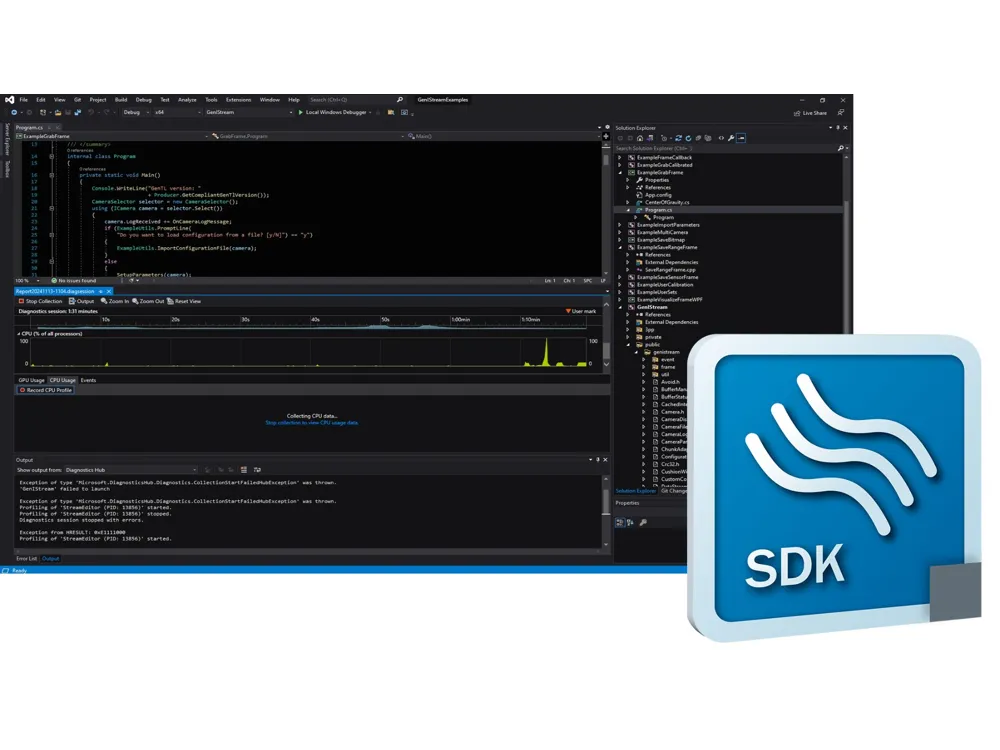Collapse the ExampleSaveRangeFrame project node

(620, 247)
